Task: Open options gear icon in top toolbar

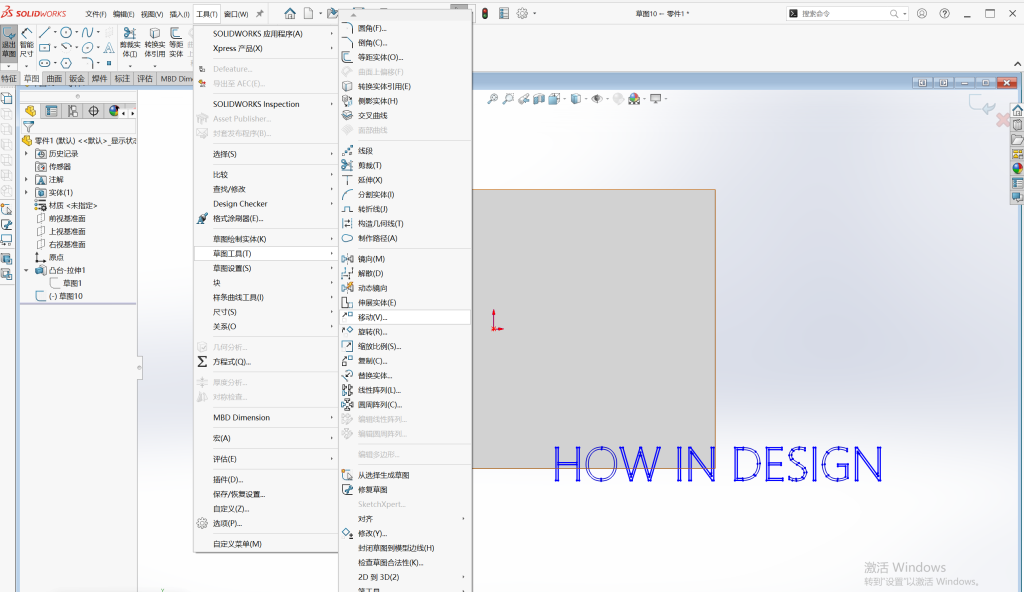Action: [522, 13]
